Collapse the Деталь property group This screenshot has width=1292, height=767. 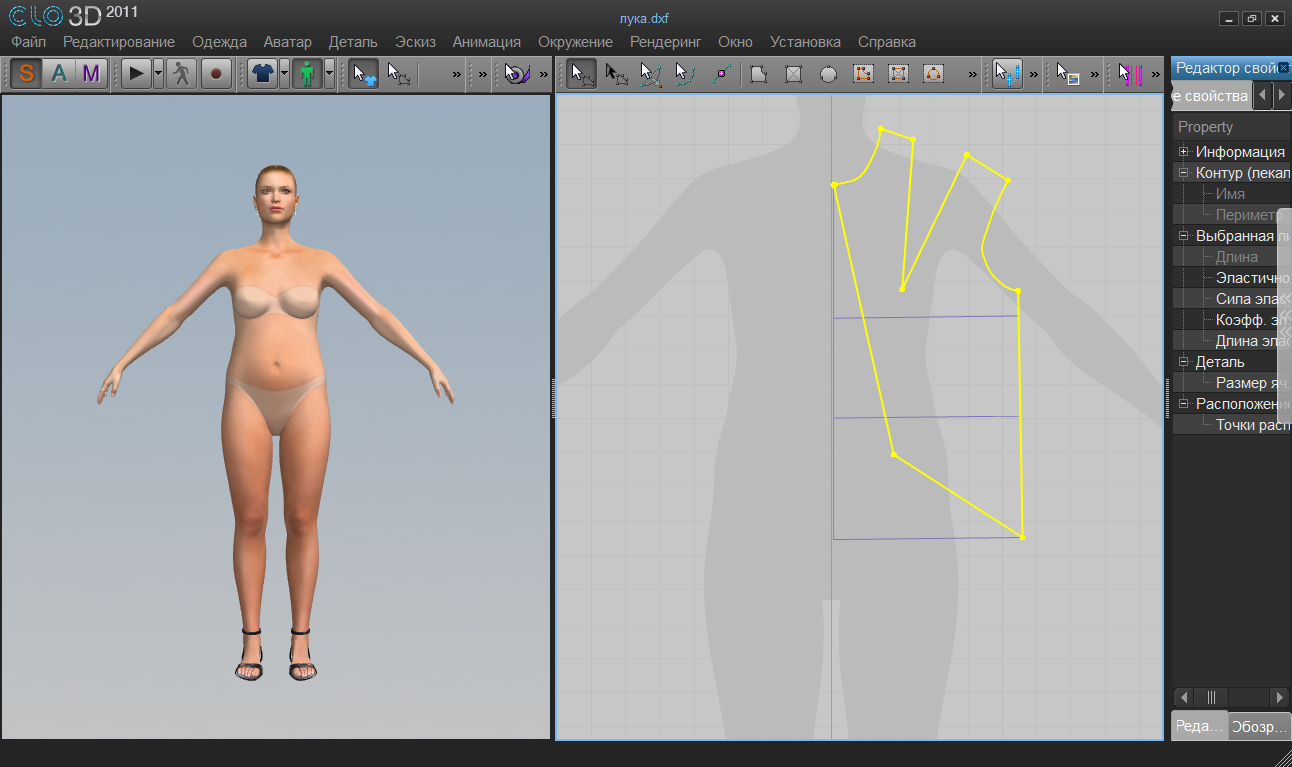tap(1184, 362)
